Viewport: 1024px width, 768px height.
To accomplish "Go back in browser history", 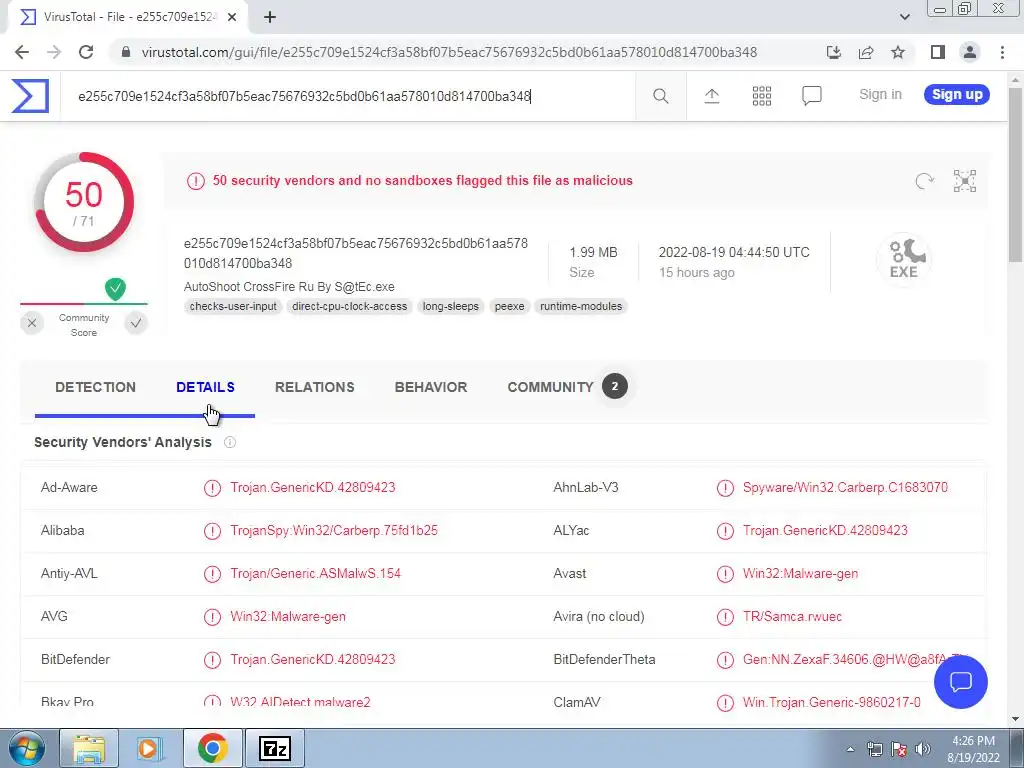I will 22,52.
